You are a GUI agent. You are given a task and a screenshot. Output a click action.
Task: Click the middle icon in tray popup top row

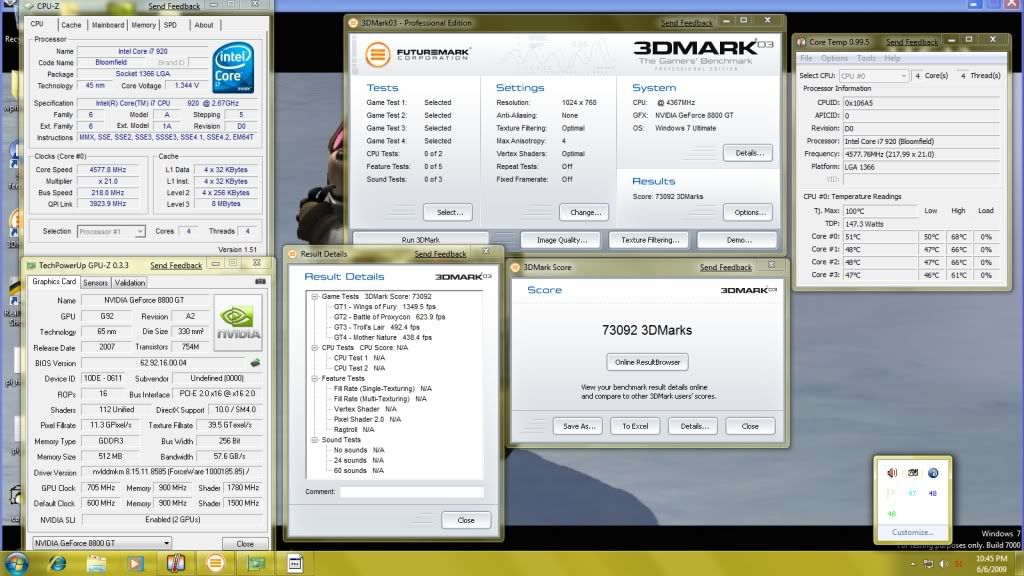tap(912, 472)
